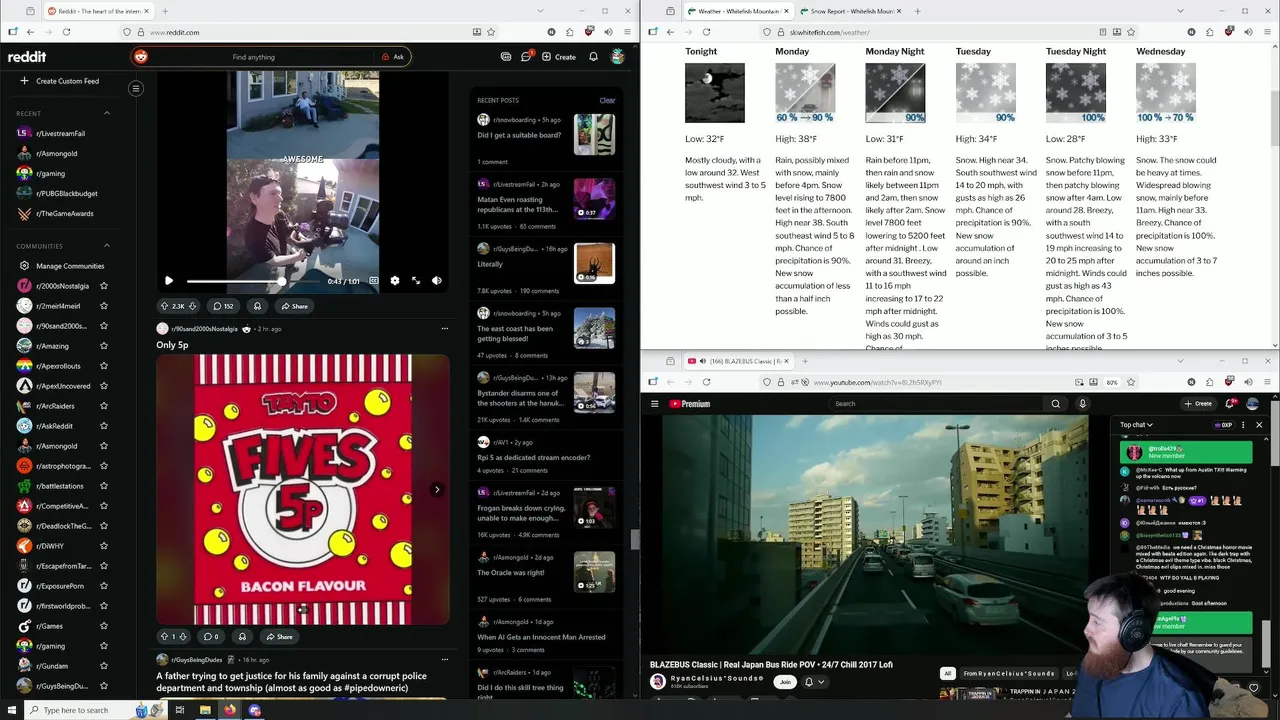Favorite r/AskReddit with the star
1280x720 pixels.
104,426
